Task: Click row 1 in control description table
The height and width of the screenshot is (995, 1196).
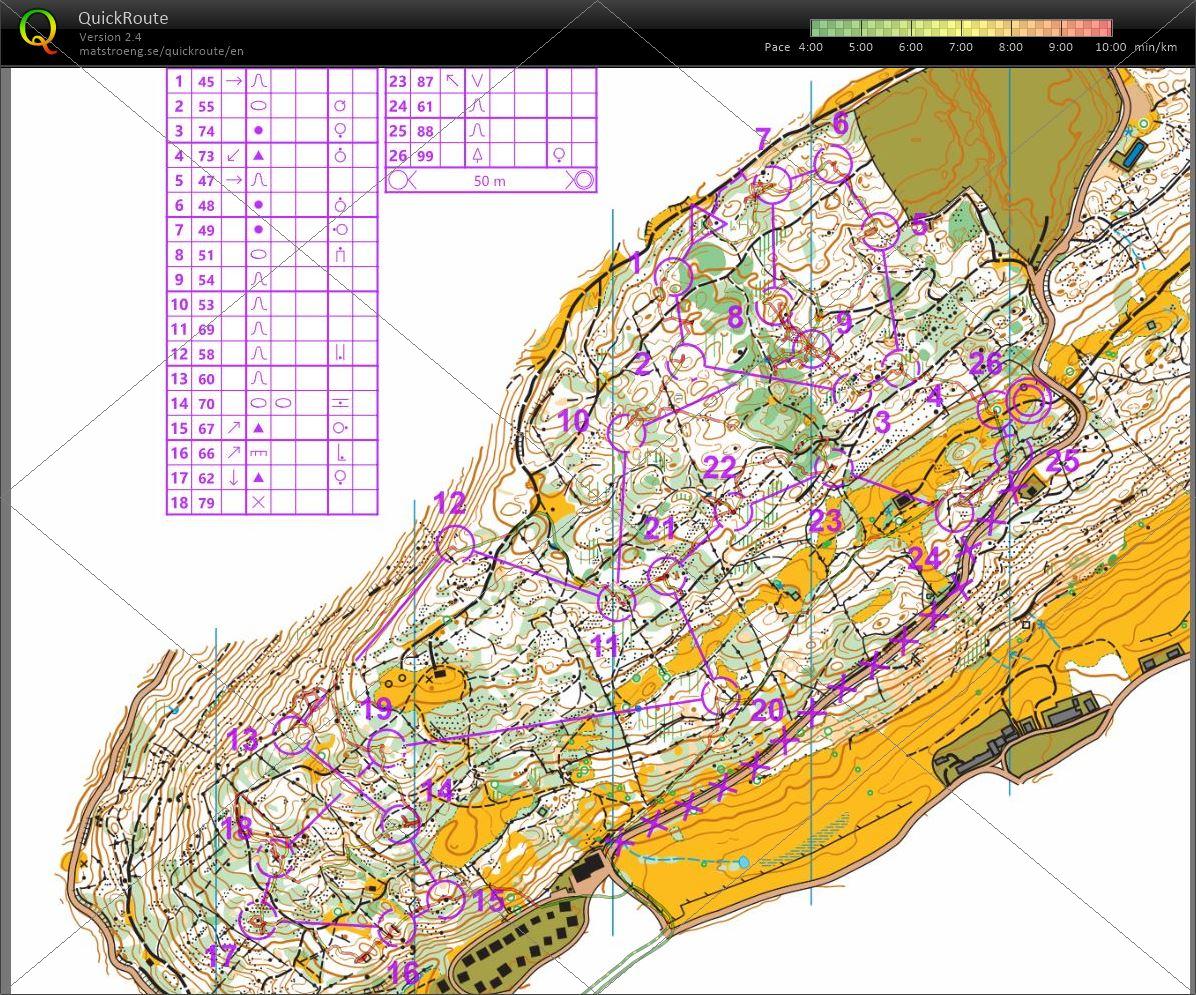Action: tap(271, 82)
